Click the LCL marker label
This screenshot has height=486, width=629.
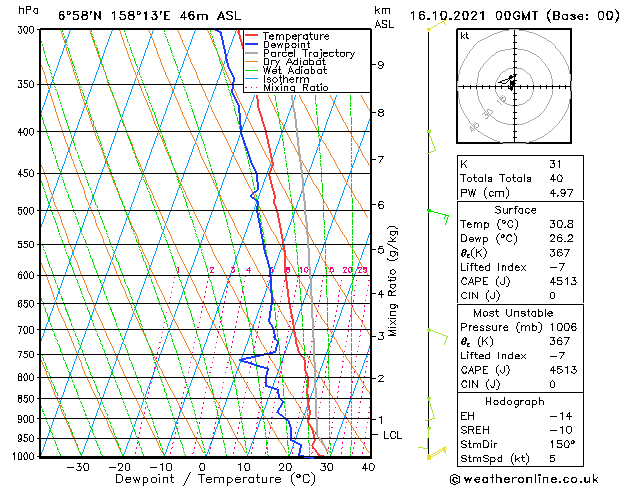392,435
